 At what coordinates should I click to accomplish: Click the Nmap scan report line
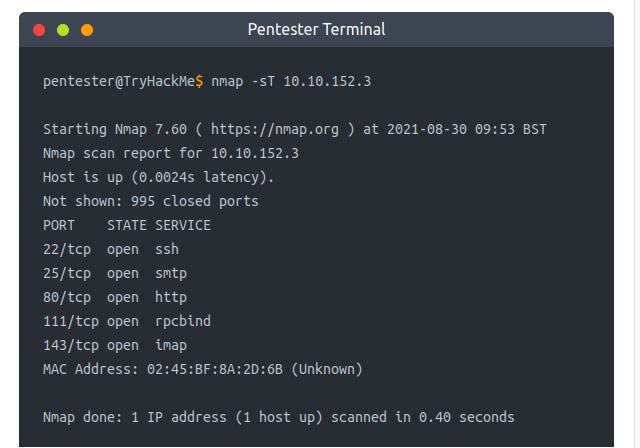point(171,154)
